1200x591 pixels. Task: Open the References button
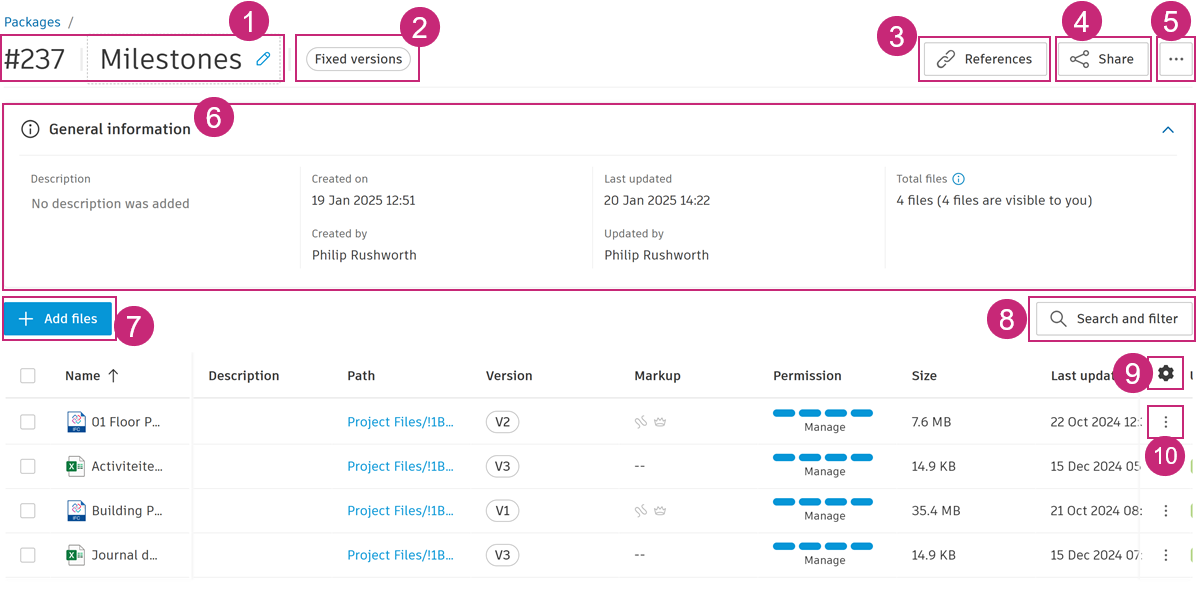(x=984, y=59)
